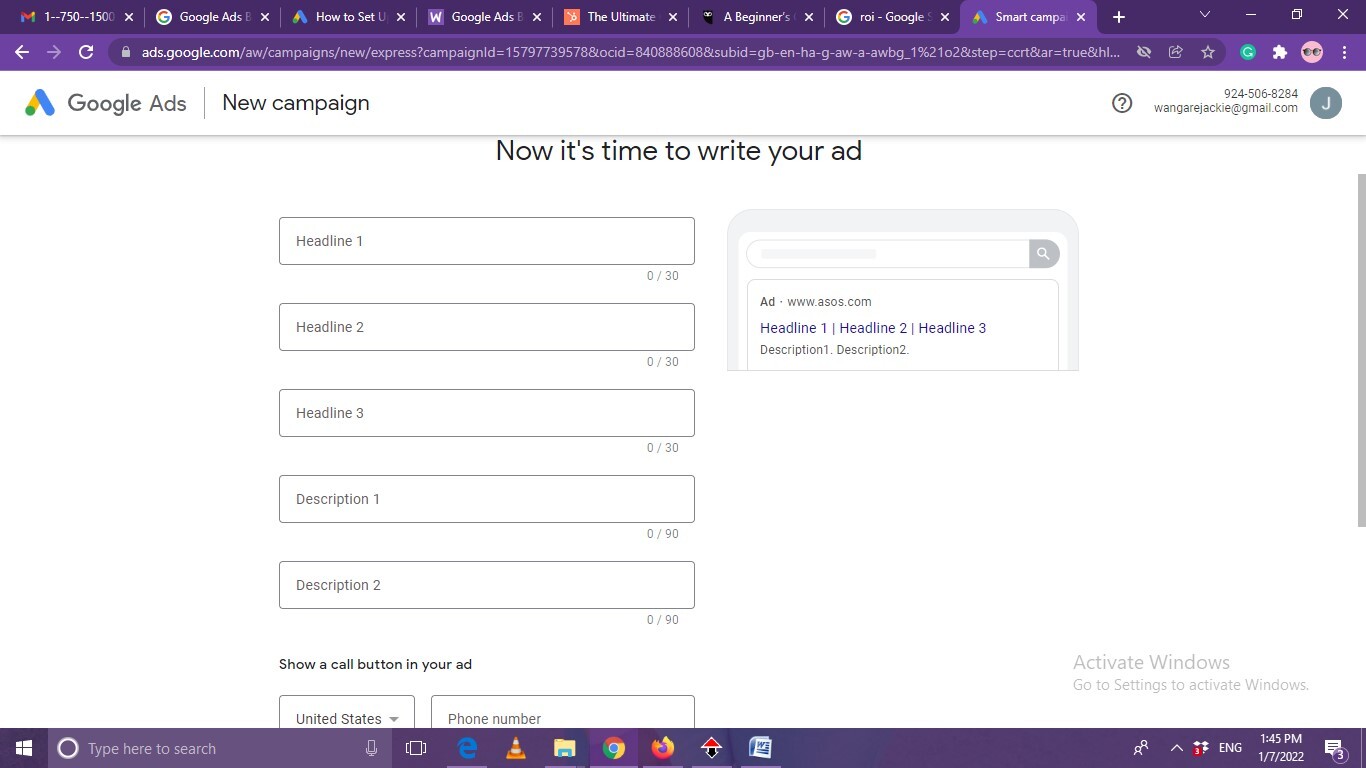Click into the Headline 1 field

486,241
